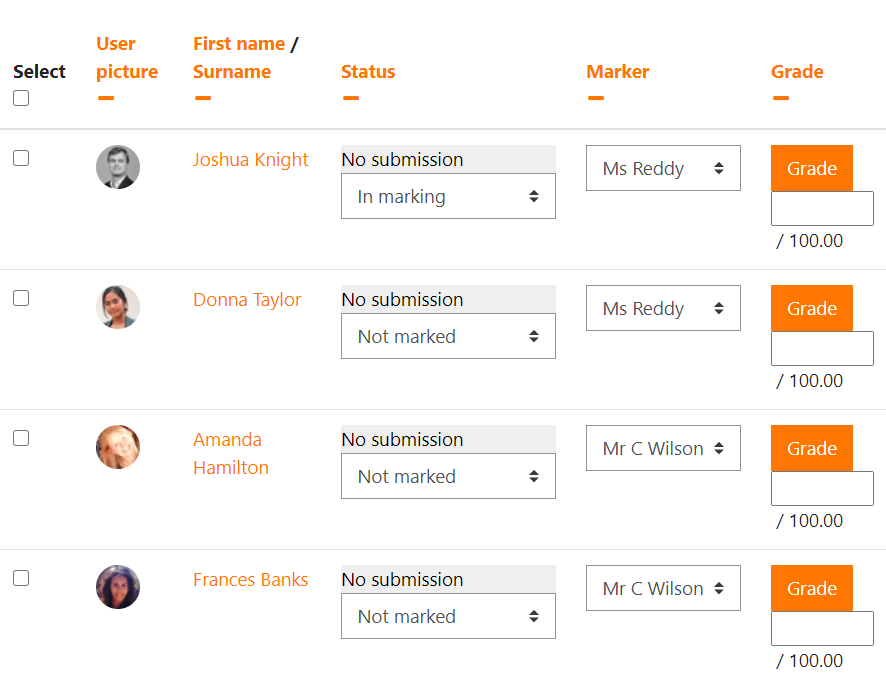Open Donna Taylor's profile picture
The width and height of the screenshot is (886, 675).
point(118,307)
